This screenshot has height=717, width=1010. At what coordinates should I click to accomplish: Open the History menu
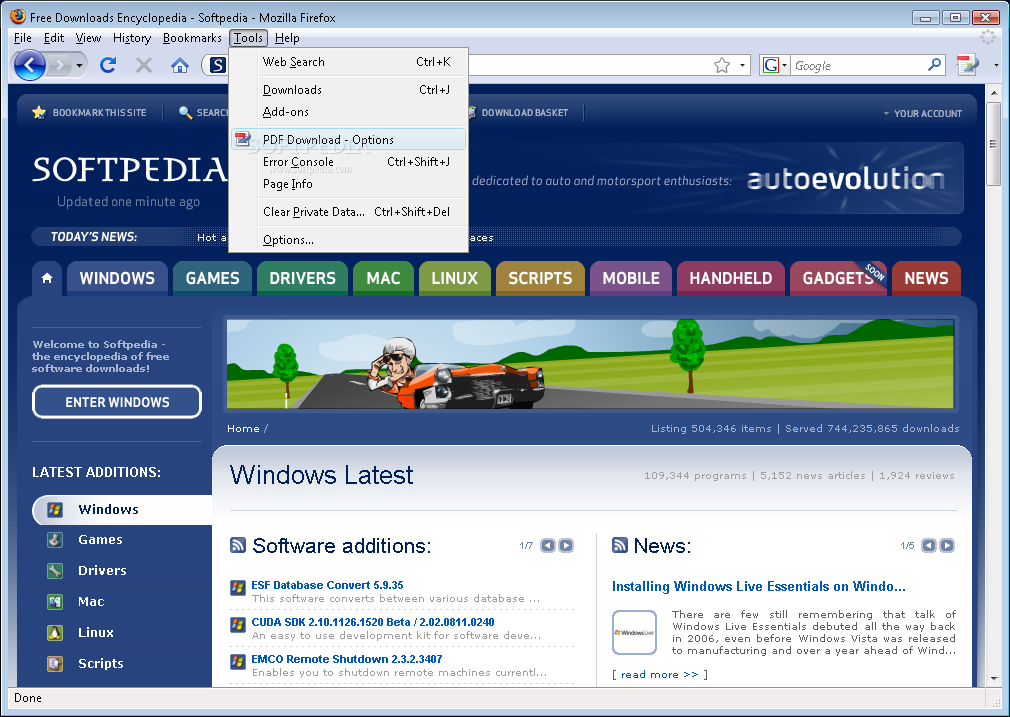(x=131, y=38)
